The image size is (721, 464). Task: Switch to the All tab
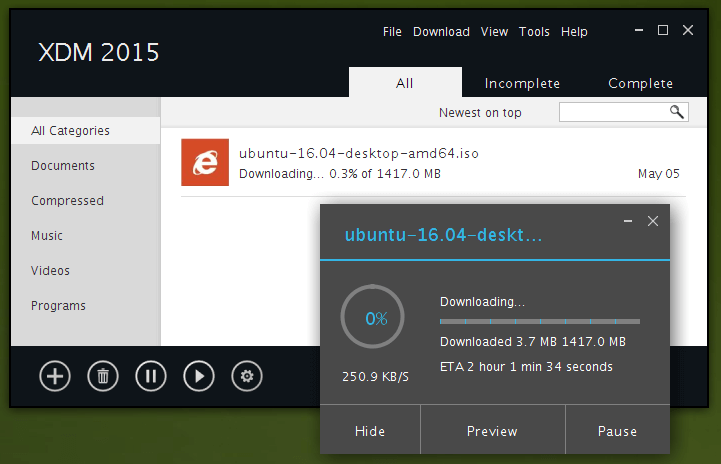[x=405, y=82]
